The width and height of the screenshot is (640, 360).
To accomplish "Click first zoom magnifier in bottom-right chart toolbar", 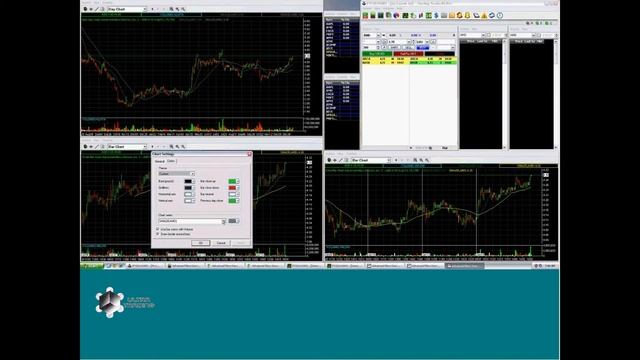I will click(x=415, y=160).
